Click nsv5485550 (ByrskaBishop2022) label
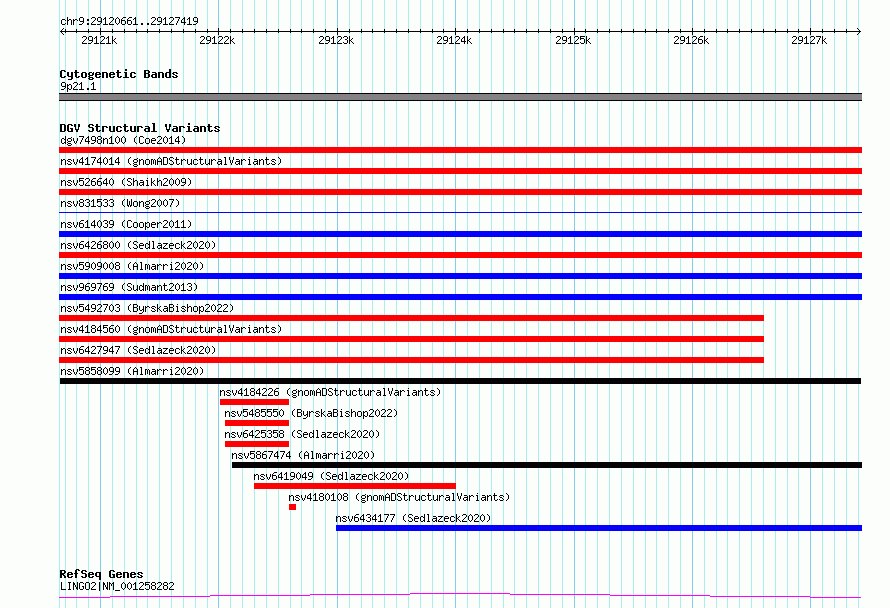The image size is (890, 608). (x=311, y=413)
